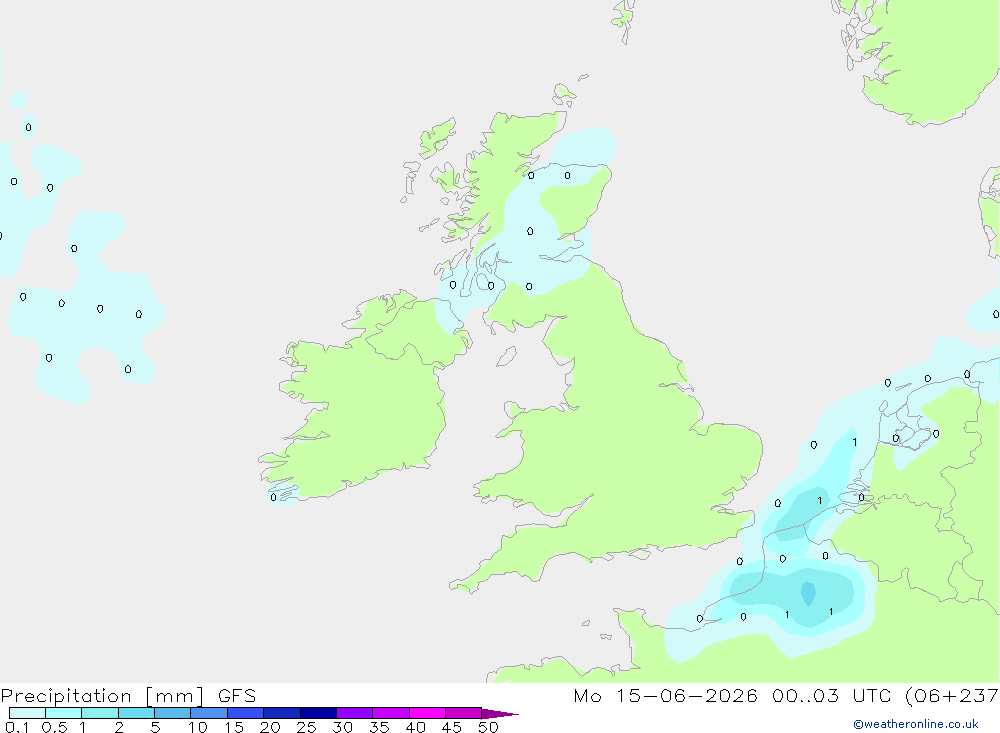The width and height of the screenshot is (1000, 733).
Task: Click the 'Mo 15-06-2026' date text
Action: tap(666, 696)
